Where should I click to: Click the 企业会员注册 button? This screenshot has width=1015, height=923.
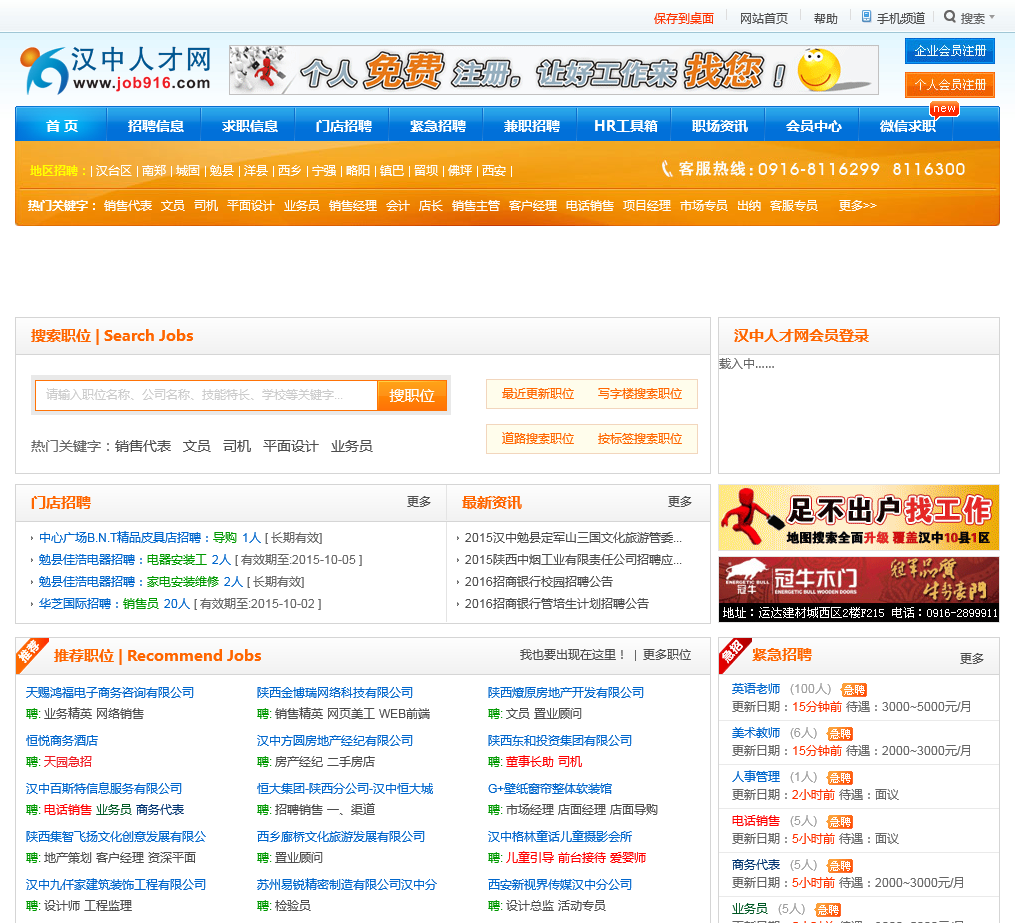point(950,51)
